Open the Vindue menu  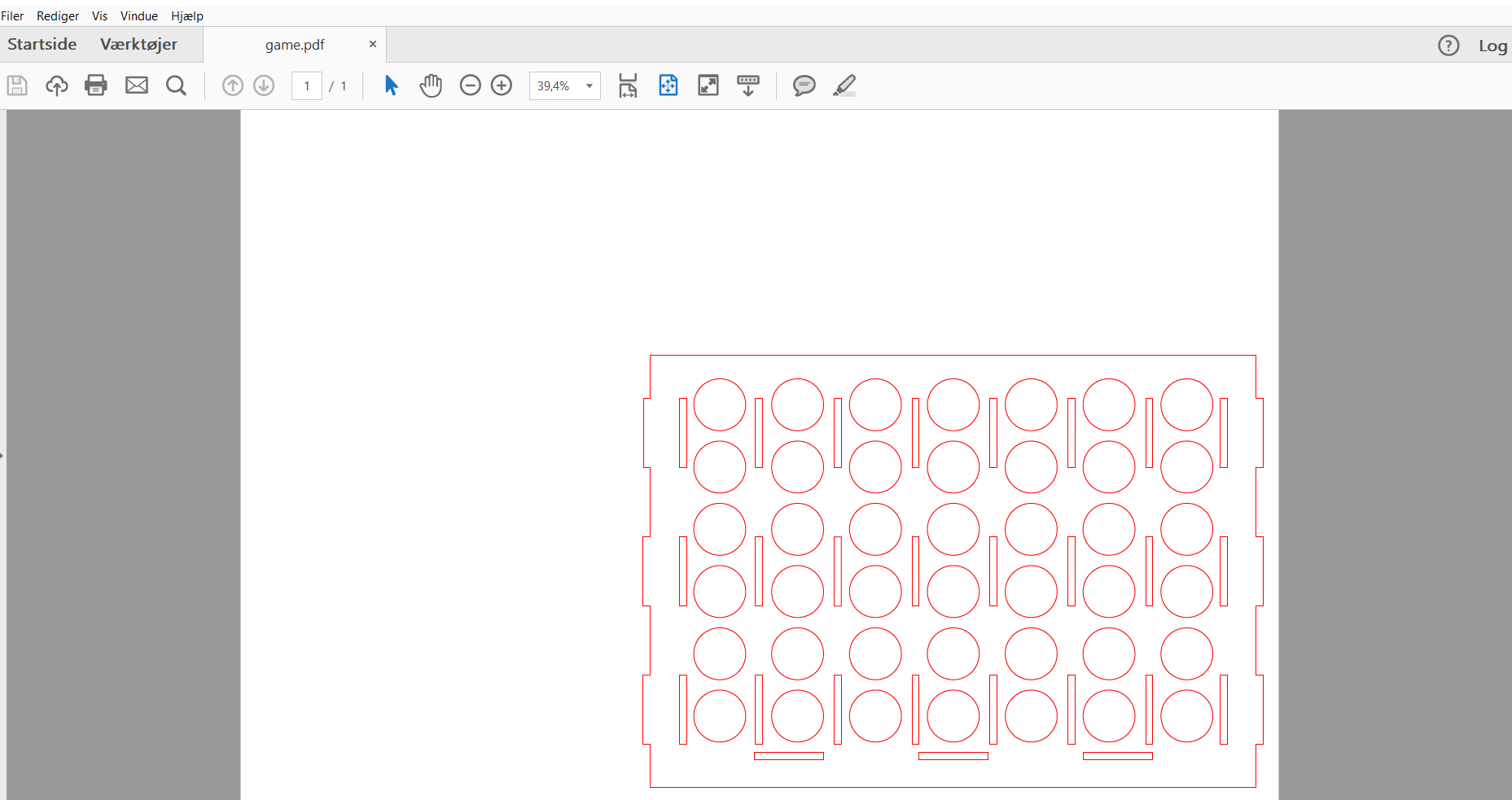click(139, 16)
